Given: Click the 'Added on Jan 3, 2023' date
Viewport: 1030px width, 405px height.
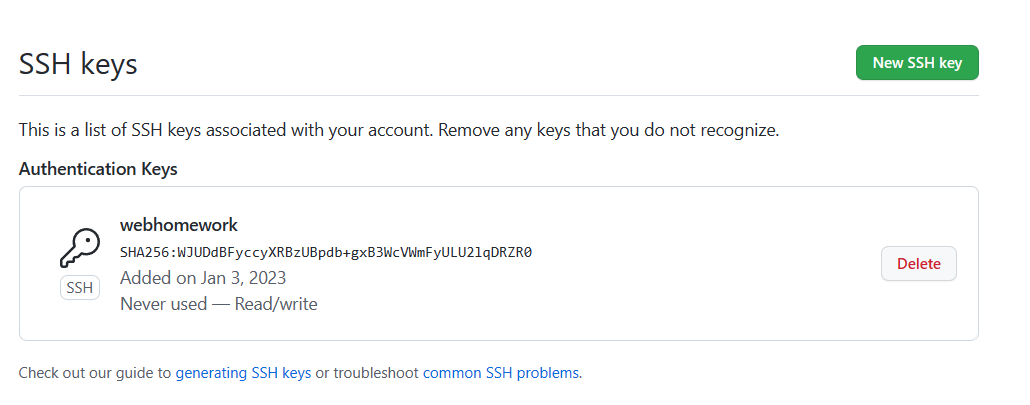Looking at the screenshot, I should 203,277.
